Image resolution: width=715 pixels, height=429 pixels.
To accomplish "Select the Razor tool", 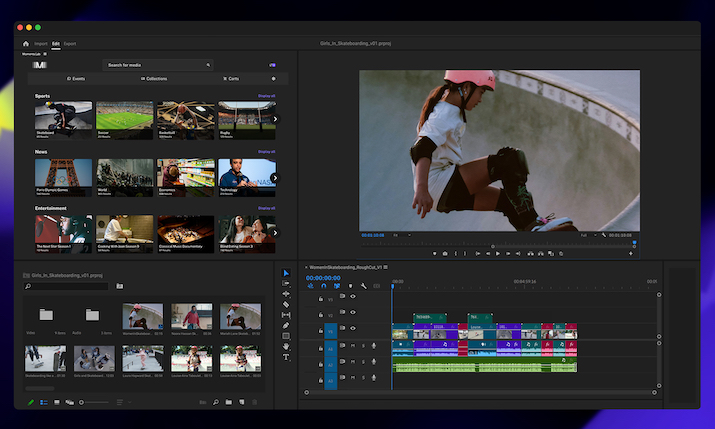I will (286, 304).
